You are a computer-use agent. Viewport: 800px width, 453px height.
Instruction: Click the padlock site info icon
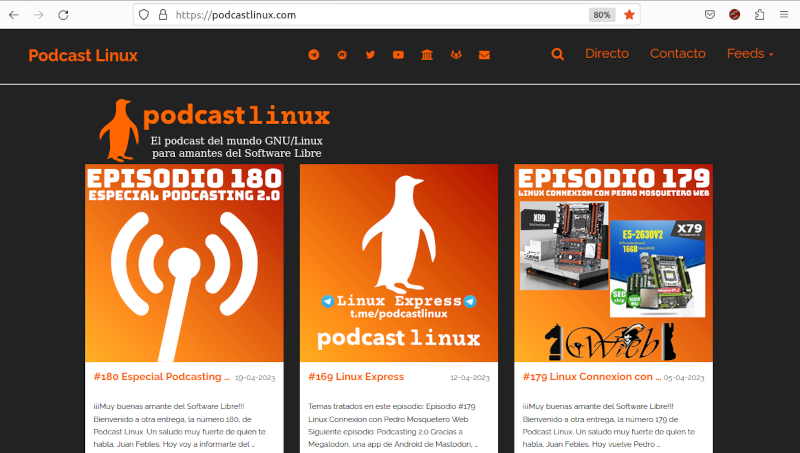click(163, 15)
